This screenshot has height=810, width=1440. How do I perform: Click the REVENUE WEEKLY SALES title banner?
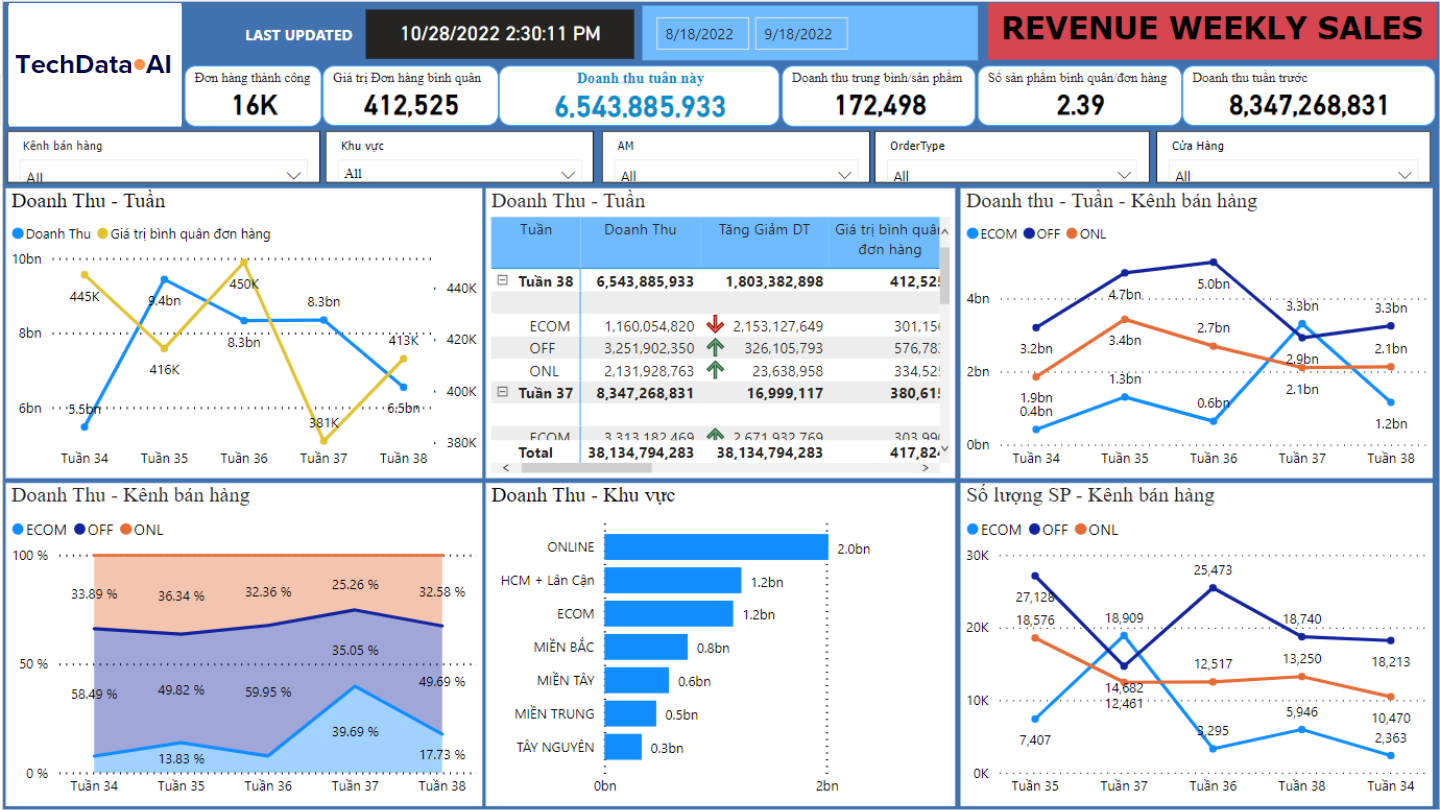[1212, 30]
